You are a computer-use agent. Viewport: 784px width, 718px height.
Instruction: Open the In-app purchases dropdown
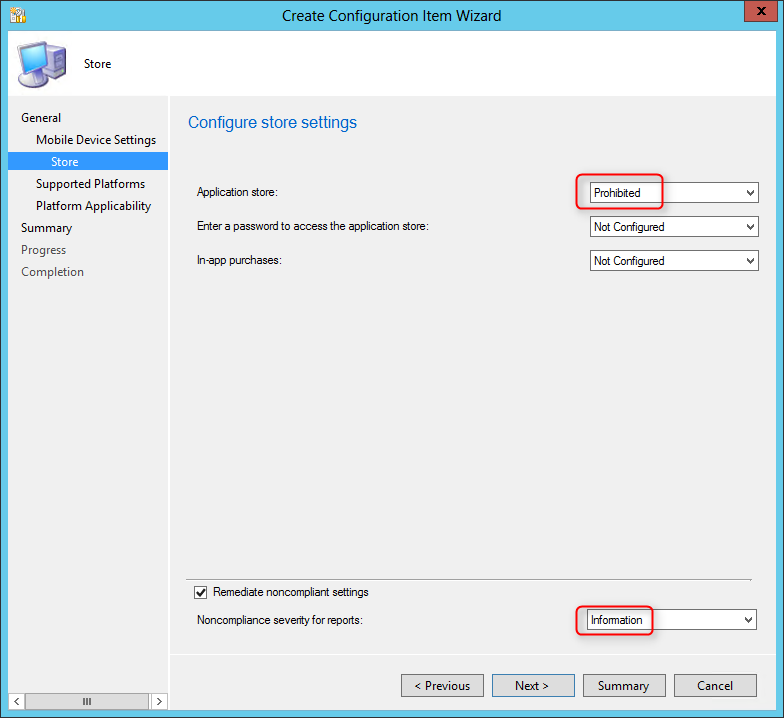click(674, 260)
